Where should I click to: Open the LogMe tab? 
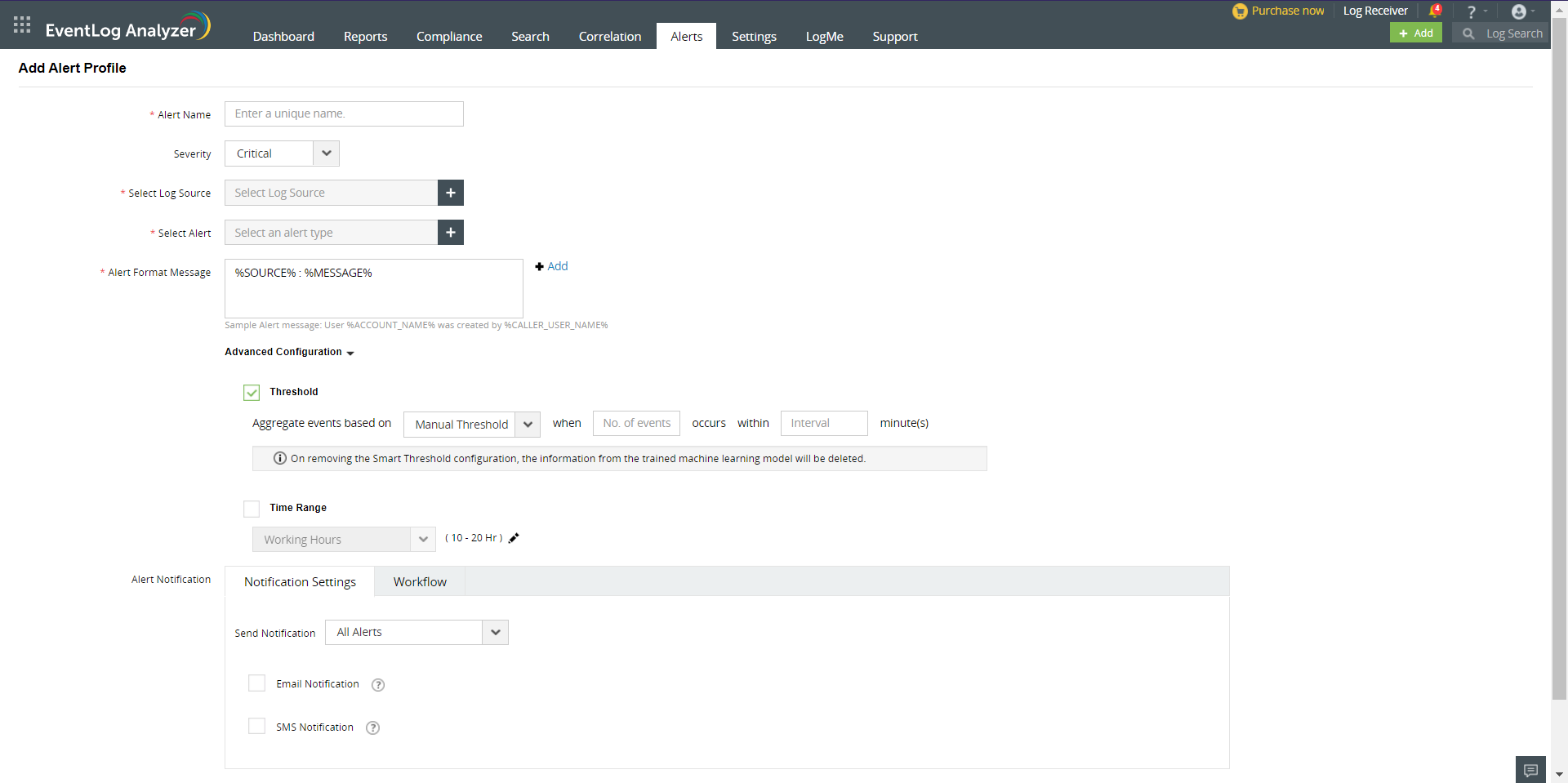[x=824, y=37]
